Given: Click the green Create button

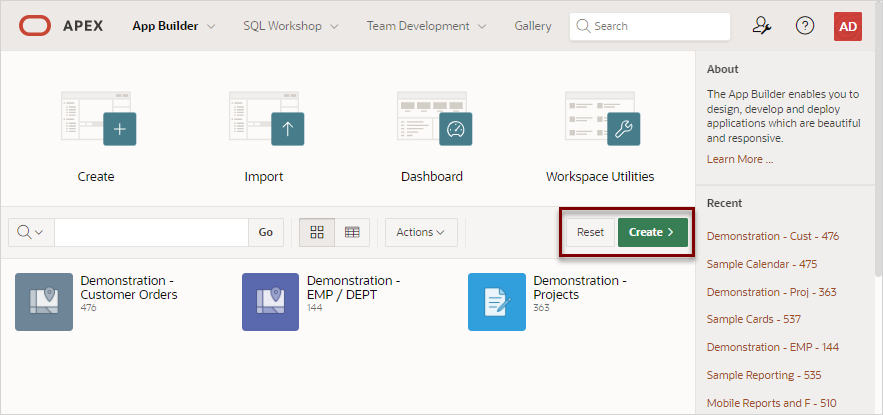Looking at the screenshot, I should [653, 232].
